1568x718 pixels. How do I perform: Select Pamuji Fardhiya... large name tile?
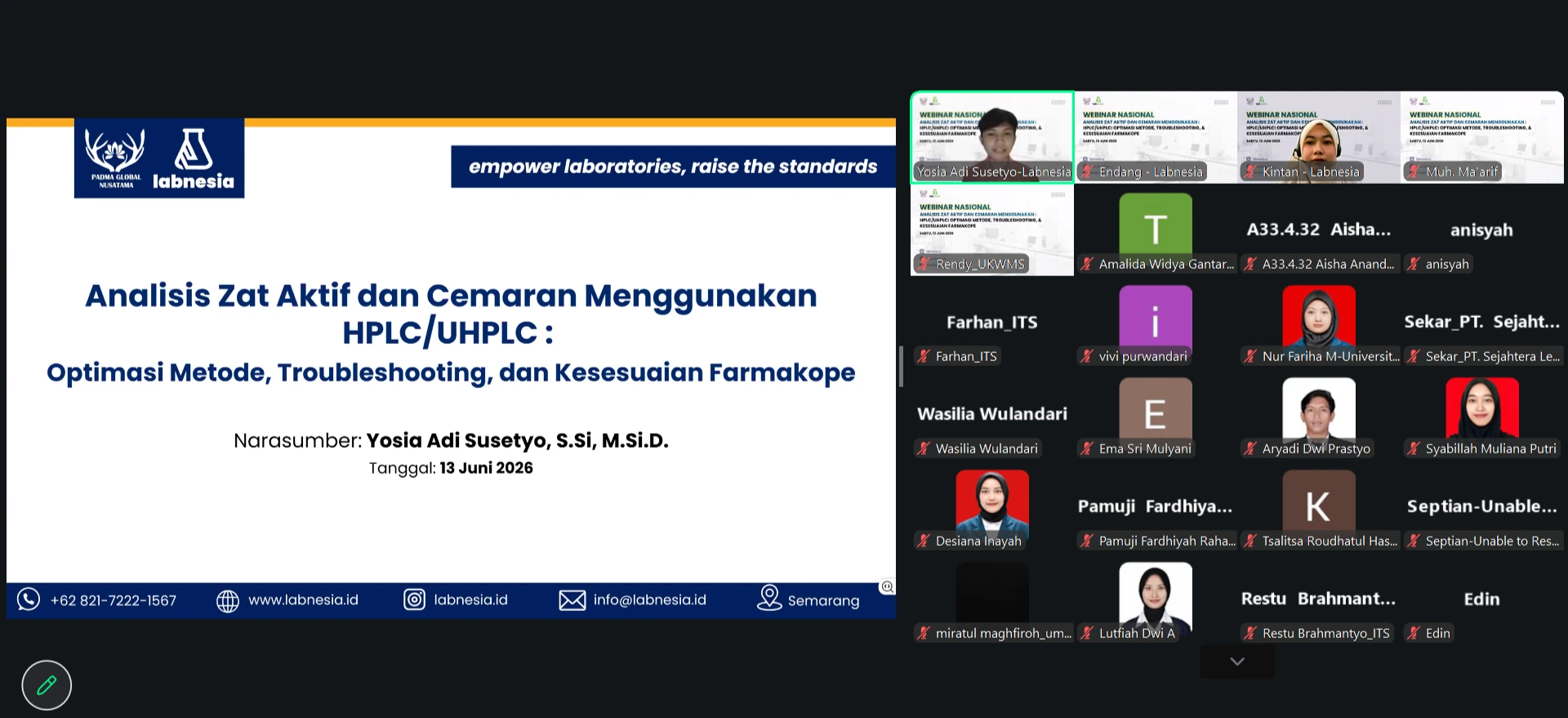tap(1156, 506)
